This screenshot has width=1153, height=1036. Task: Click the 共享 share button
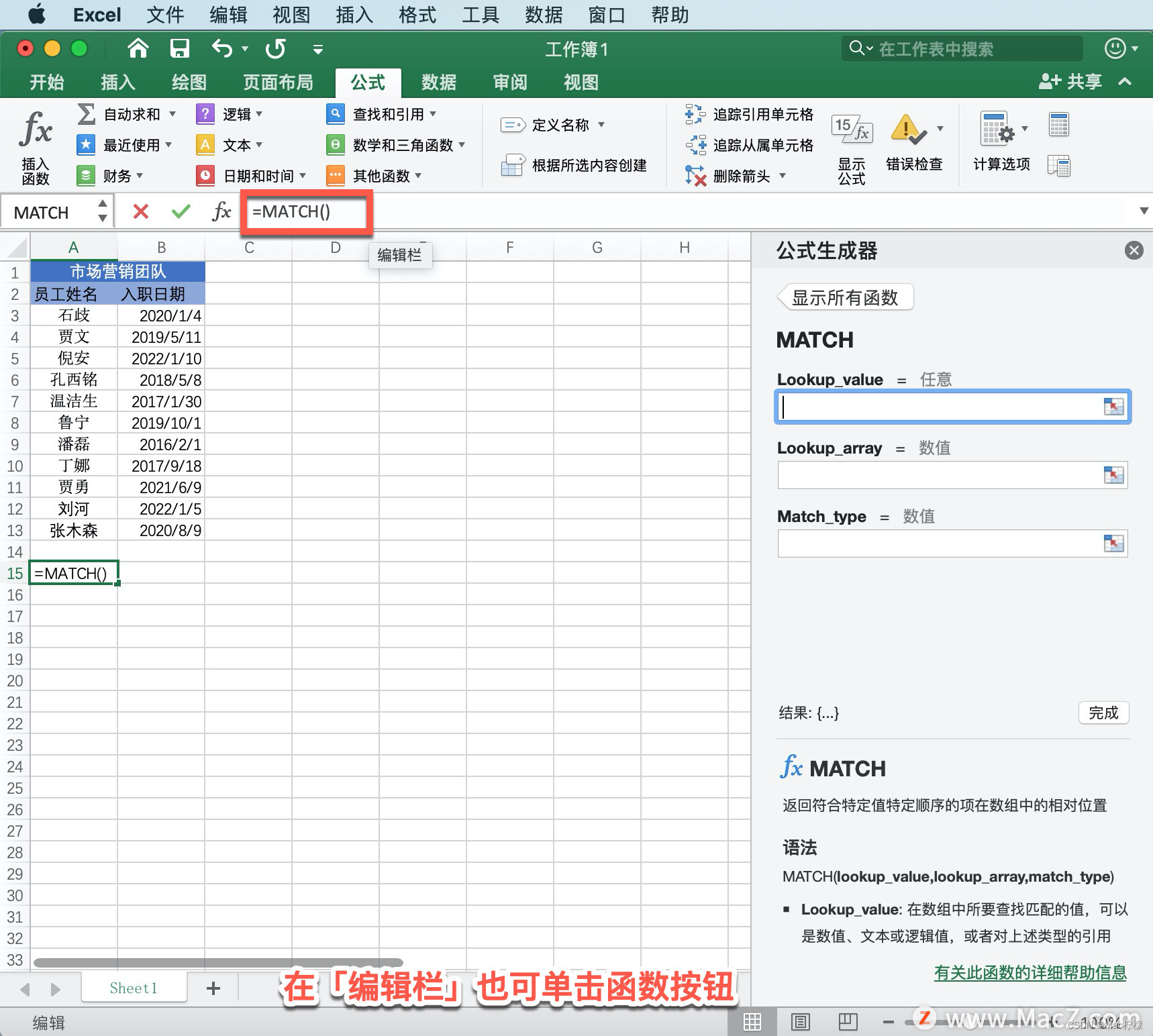(x=1070, y=82)
